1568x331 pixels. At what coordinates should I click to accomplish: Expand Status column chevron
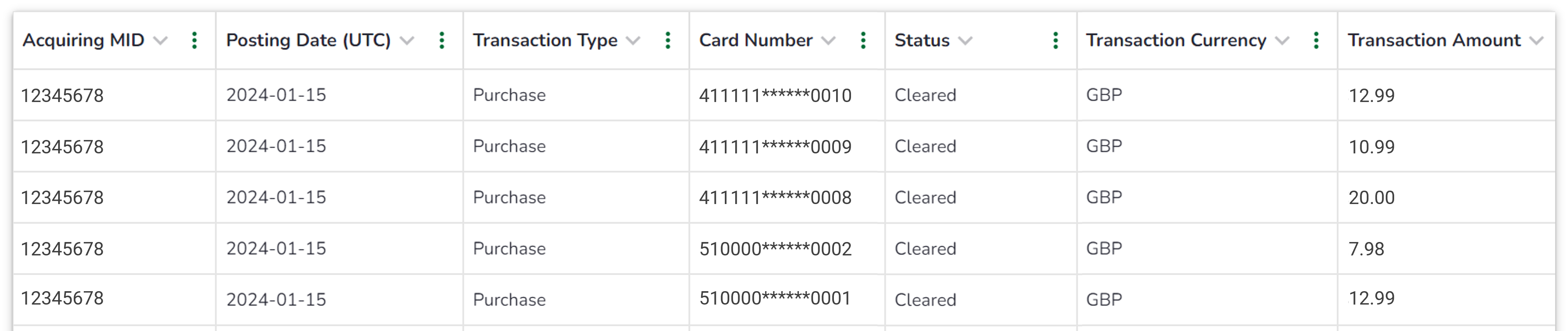click(965, 41)
